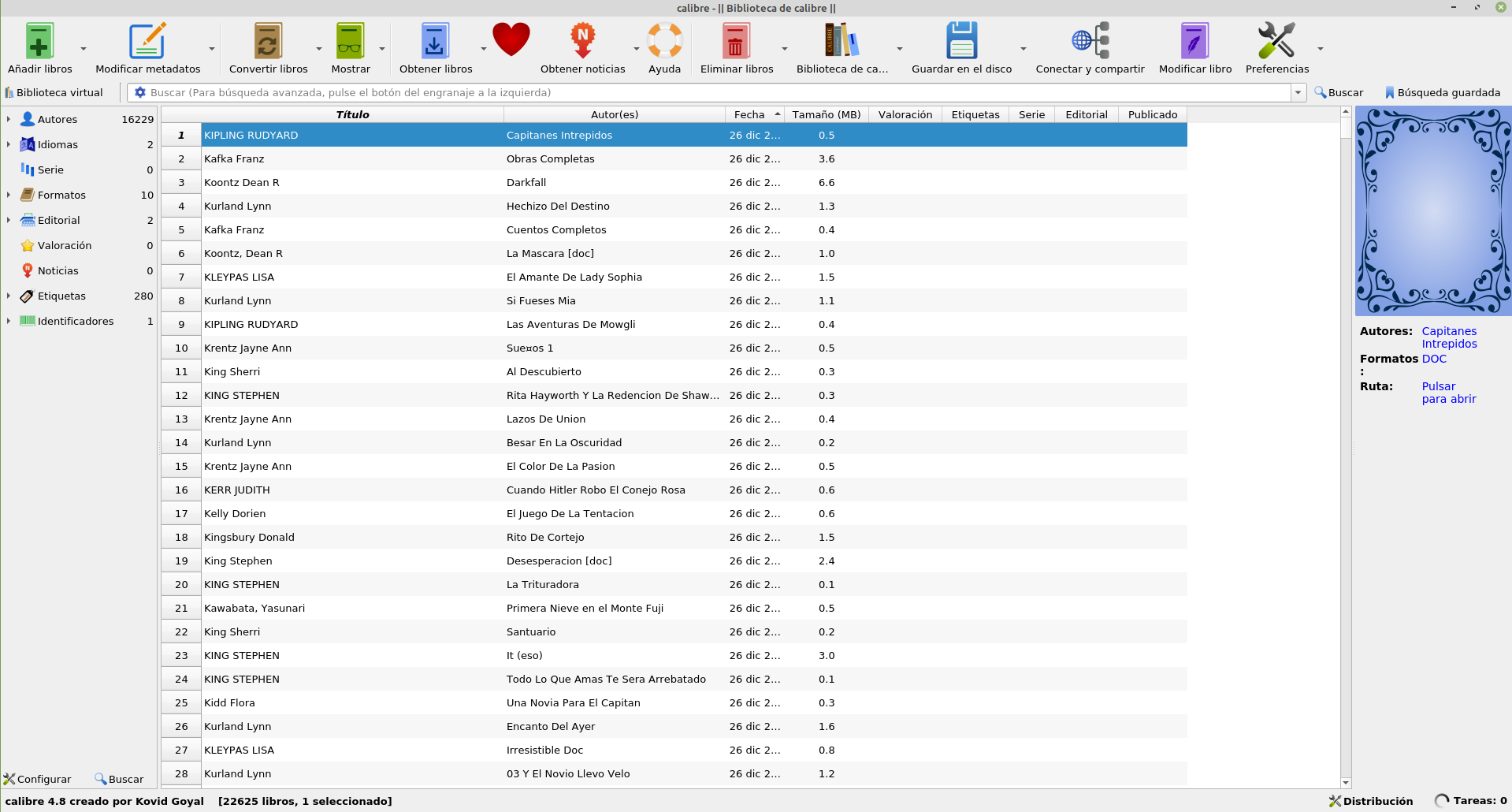
Task: Open the search history dropdown arrow
Action: pos(1298,92)
